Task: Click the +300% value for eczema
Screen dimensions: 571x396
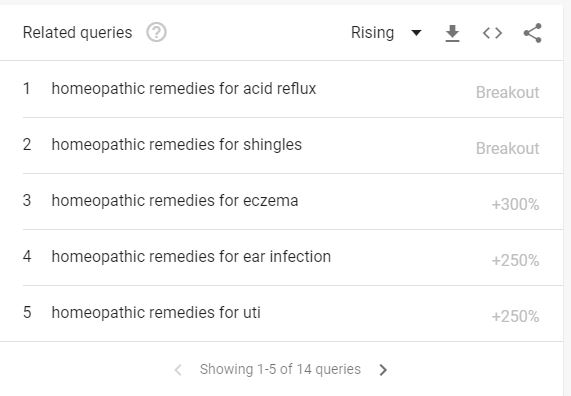Action: pyautogui.click(x=515, y=204)
